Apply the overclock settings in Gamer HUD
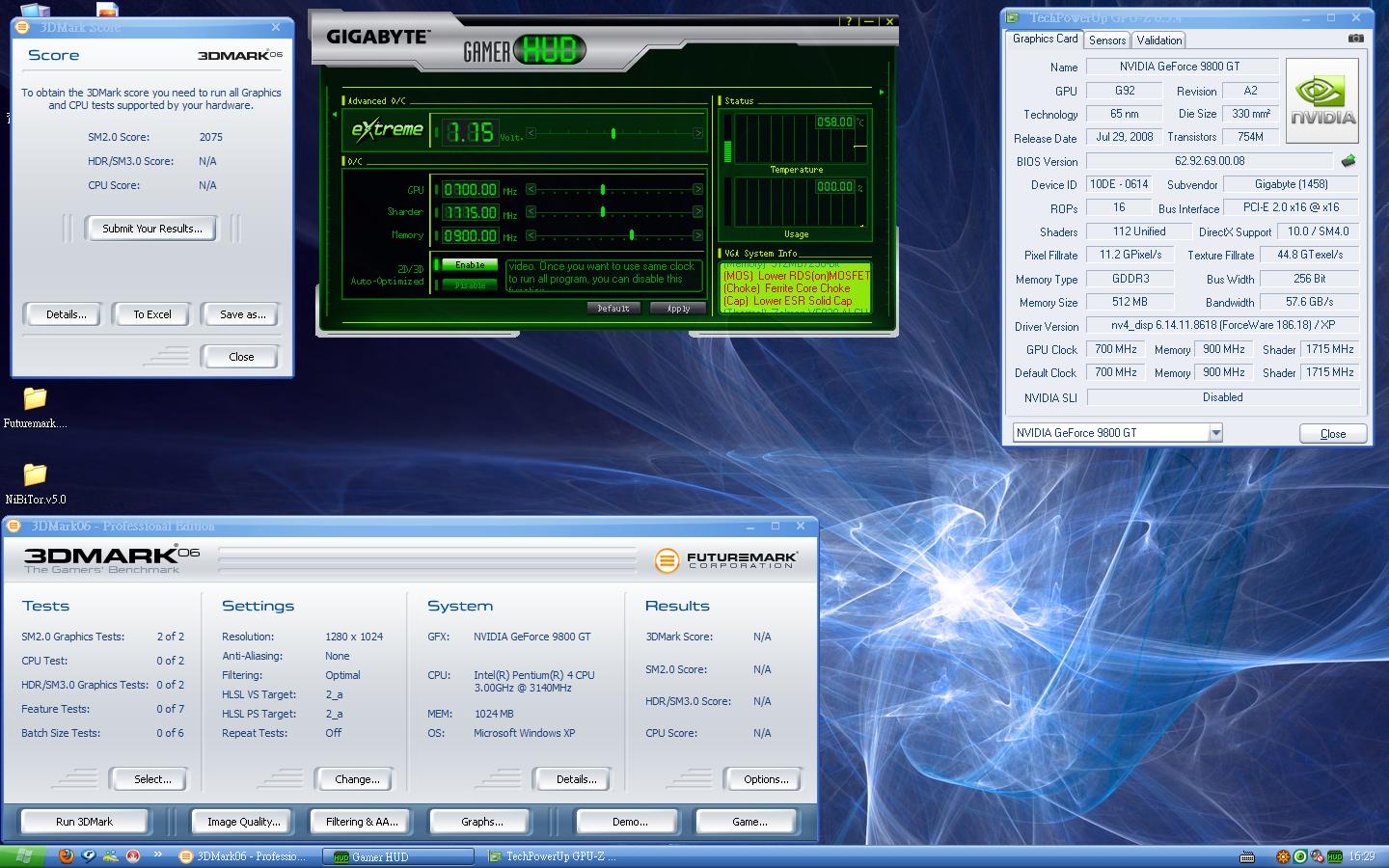Viewport: 1389px width, 868px height. tap(678, 309)
